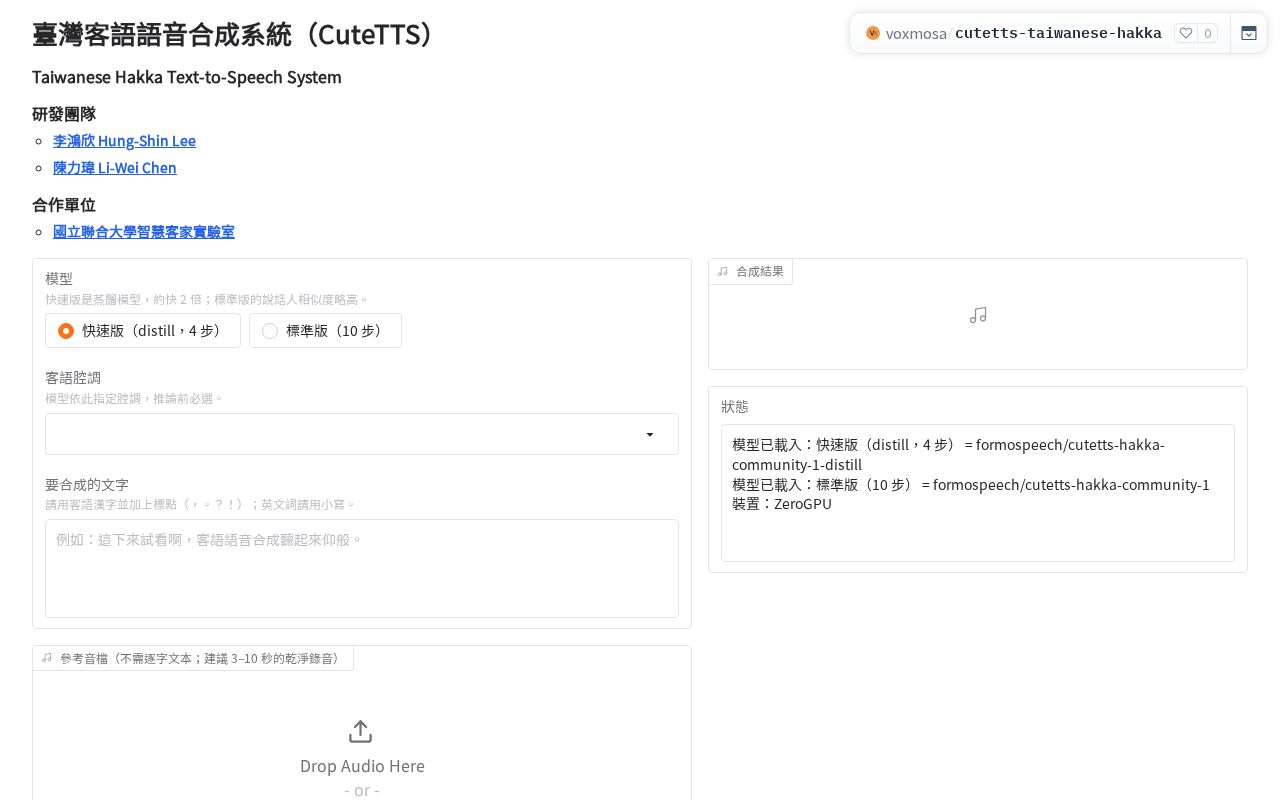The height and width of the screenshot is (800, 1280).
Task: Open 李鴻欣 Hung-Shin Lee link
Action: coord(124,141)
